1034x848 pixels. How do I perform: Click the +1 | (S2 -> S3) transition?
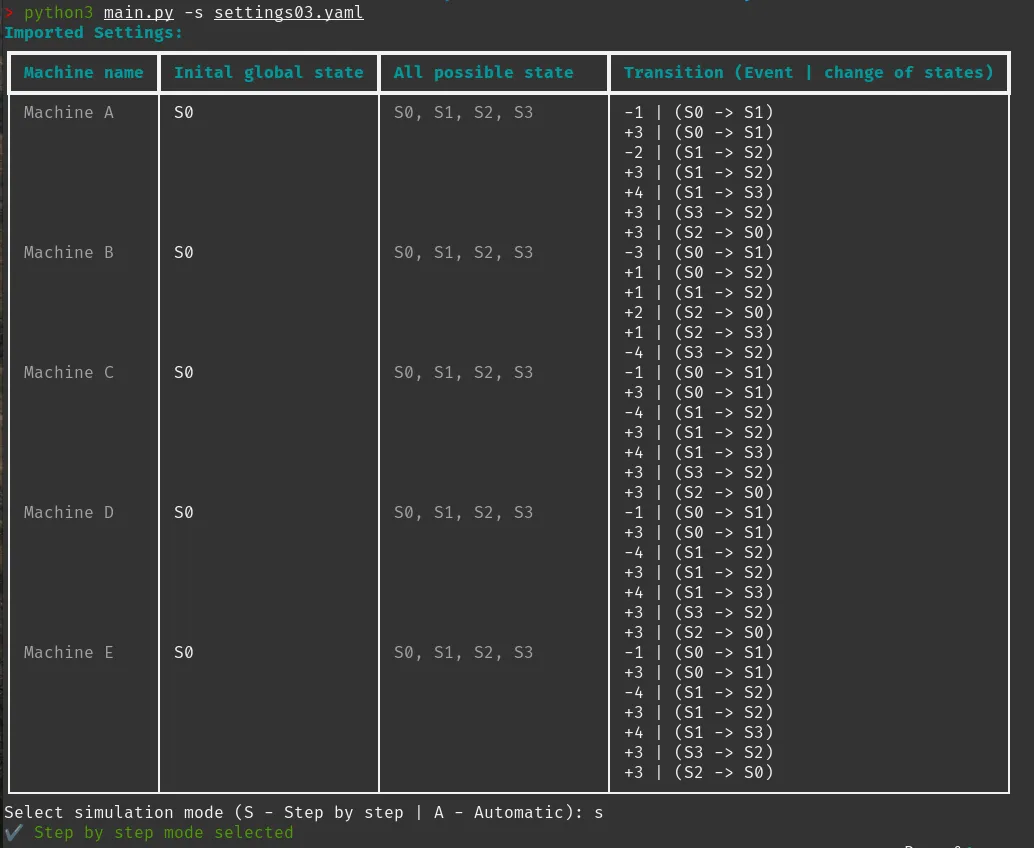click(698, 333)
